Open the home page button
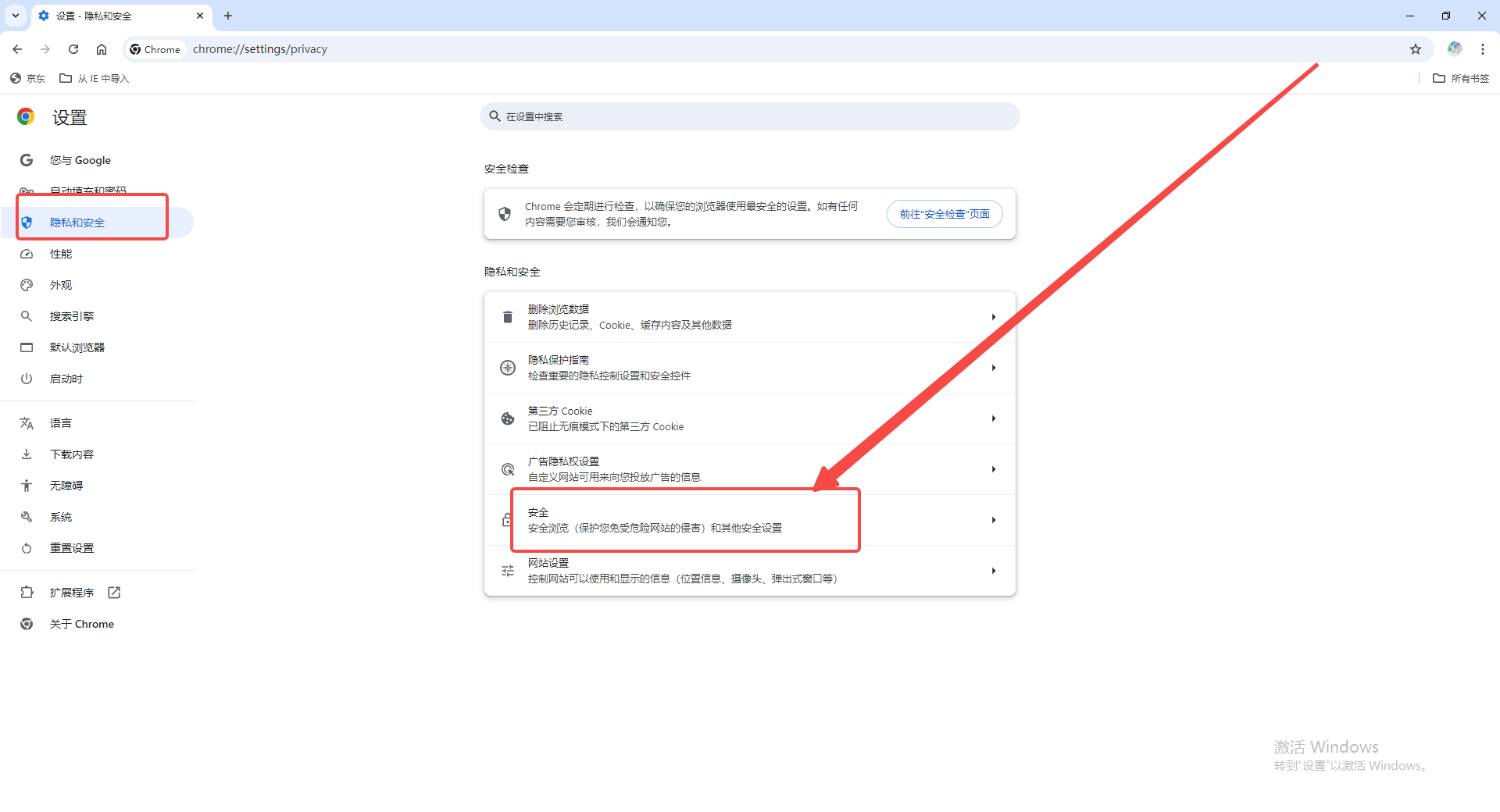The image size is (1500, 812). 102,49
